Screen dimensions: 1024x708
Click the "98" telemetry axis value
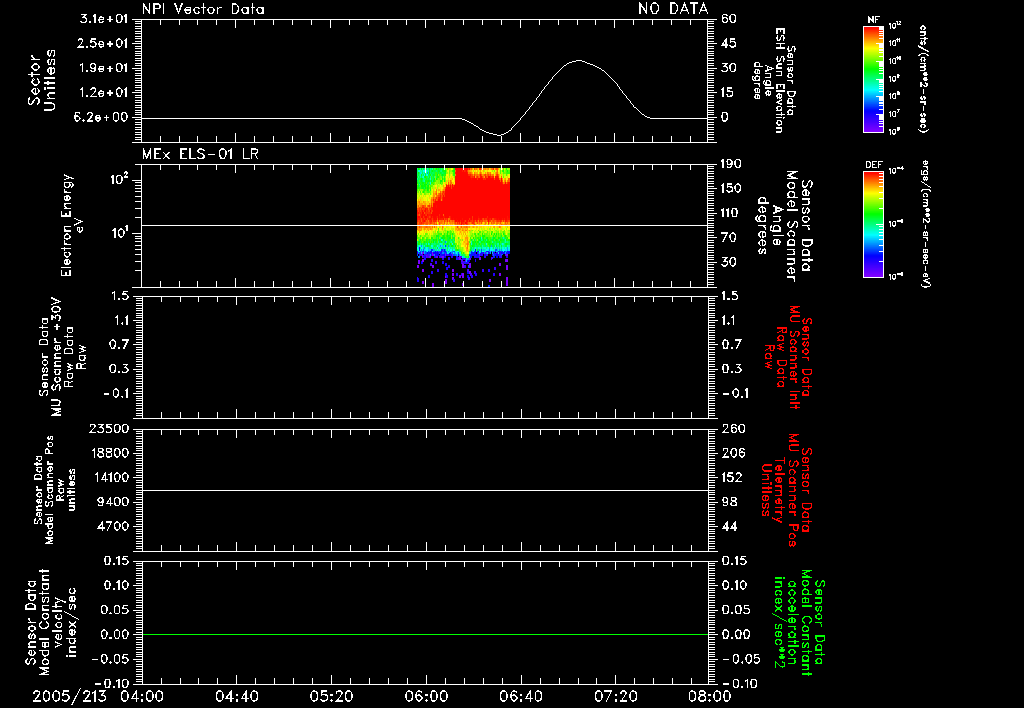point(729,502)
